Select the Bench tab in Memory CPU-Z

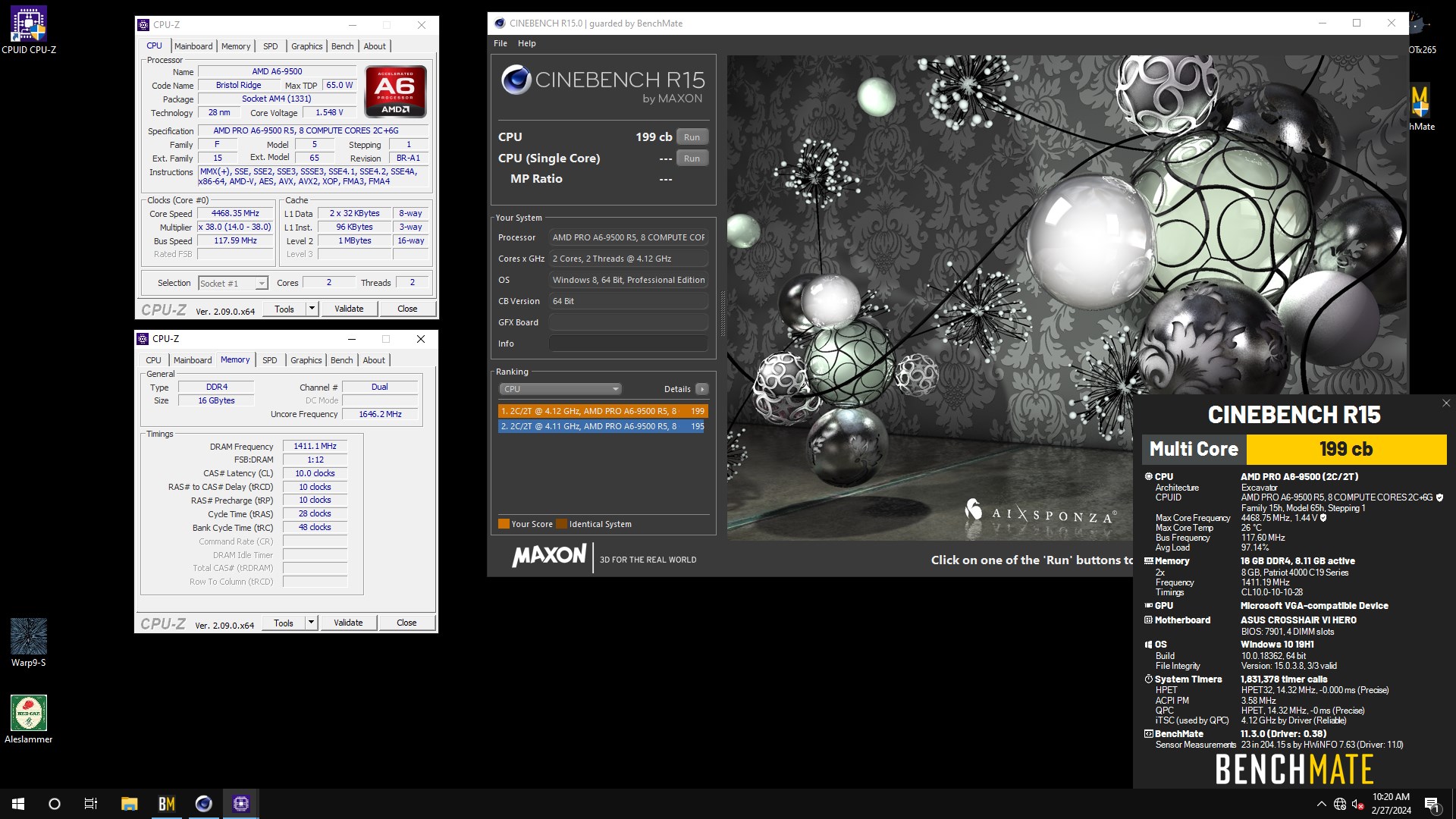pos(342,360)
